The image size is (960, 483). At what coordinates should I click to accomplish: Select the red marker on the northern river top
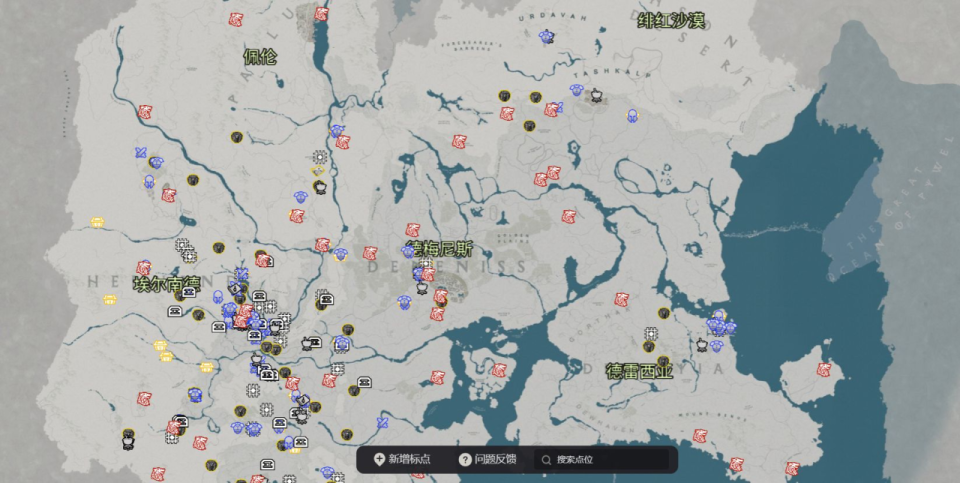[321, 13]
